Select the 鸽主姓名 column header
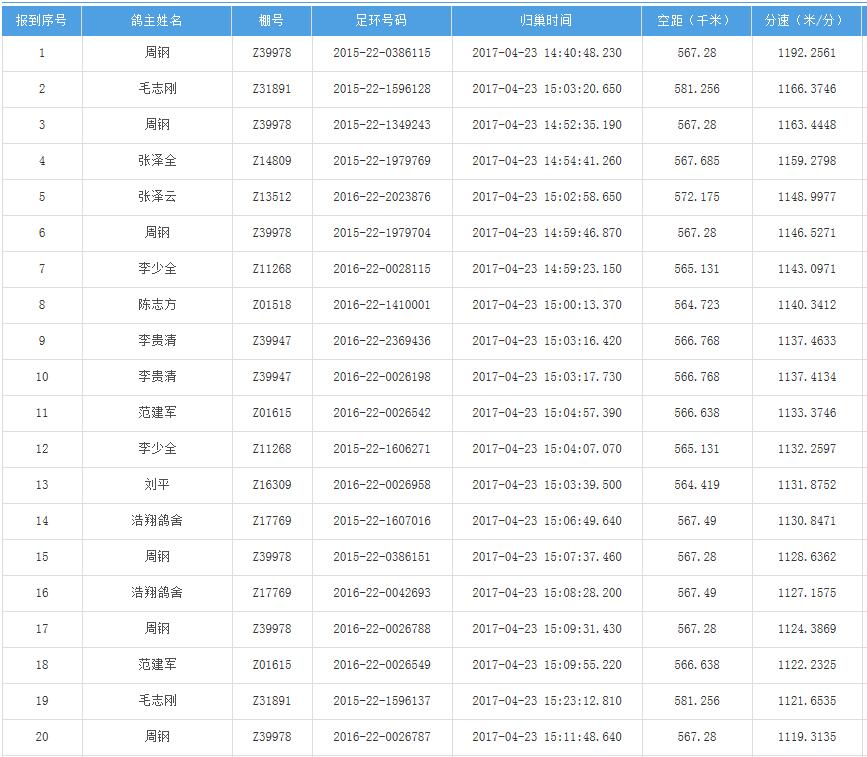 pos(157,20)
